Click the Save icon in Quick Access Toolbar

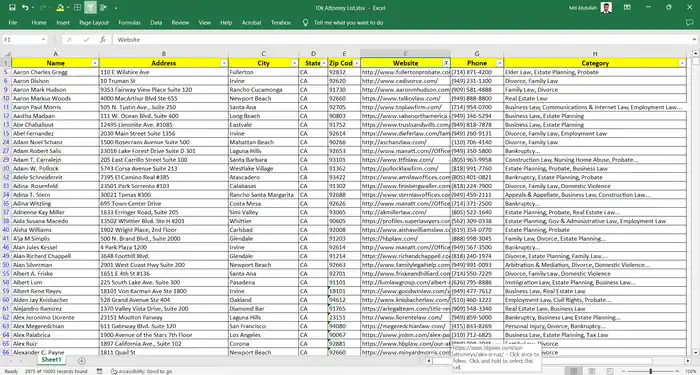(12, 8)
